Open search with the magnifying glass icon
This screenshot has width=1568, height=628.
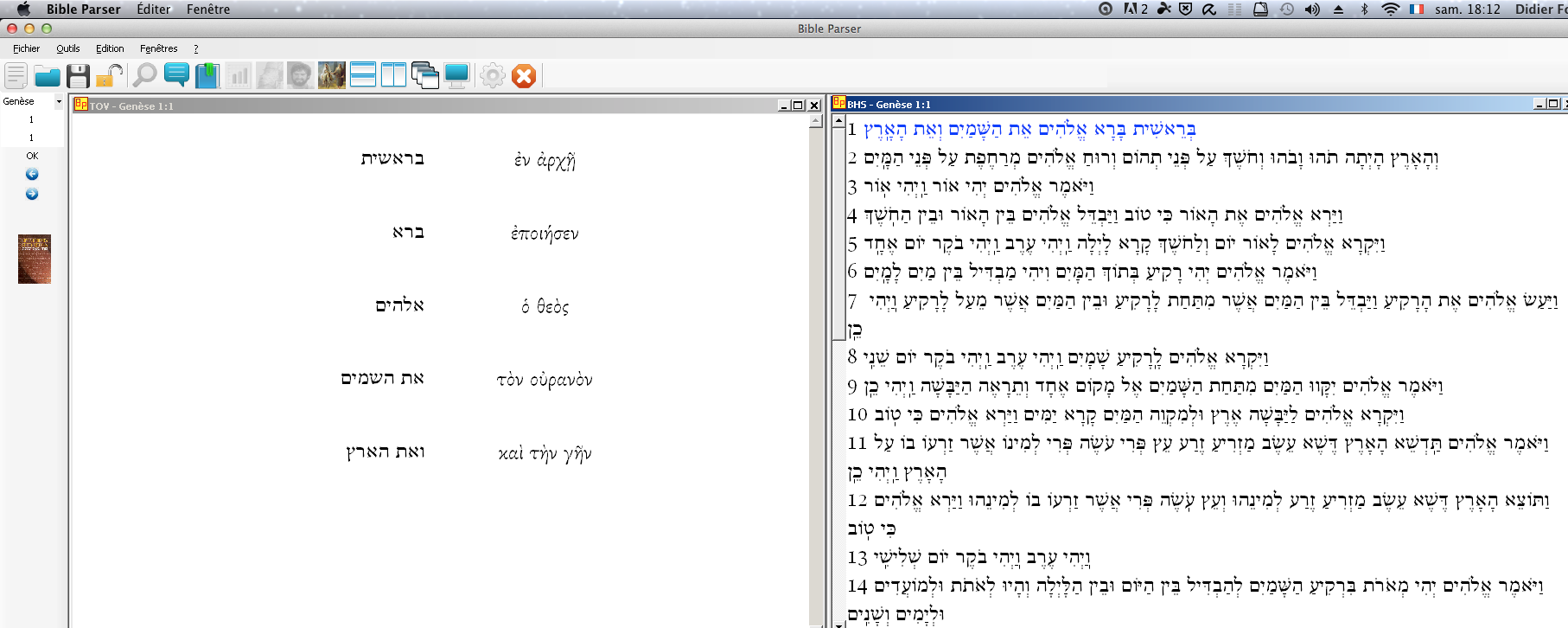pos(144,76)
